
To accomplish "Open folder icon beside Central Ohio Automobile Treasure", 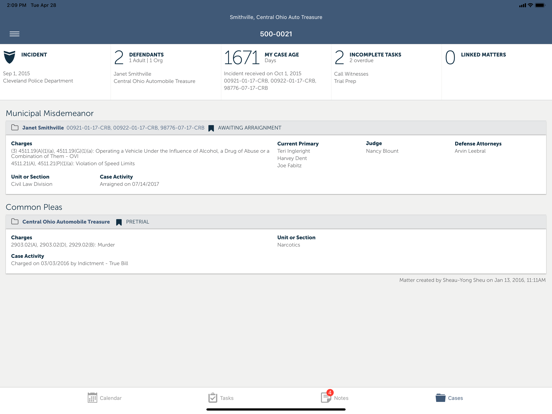I will [15, 222].
